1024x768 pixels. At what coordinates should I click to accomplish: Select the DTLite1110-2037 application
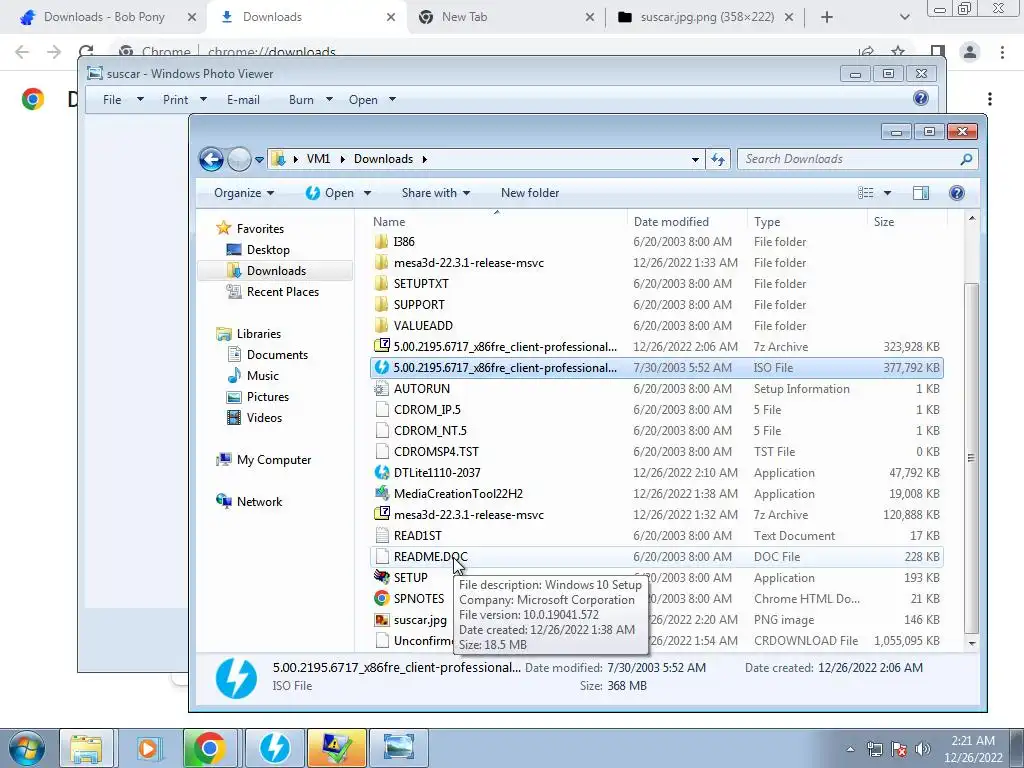656,473
